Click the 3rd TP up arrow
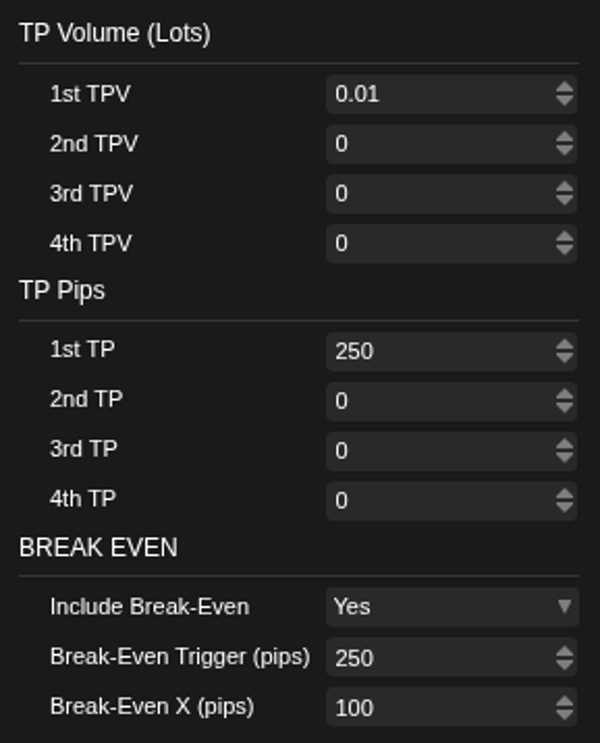The image size is (600, 743). (x=565, y=443)
